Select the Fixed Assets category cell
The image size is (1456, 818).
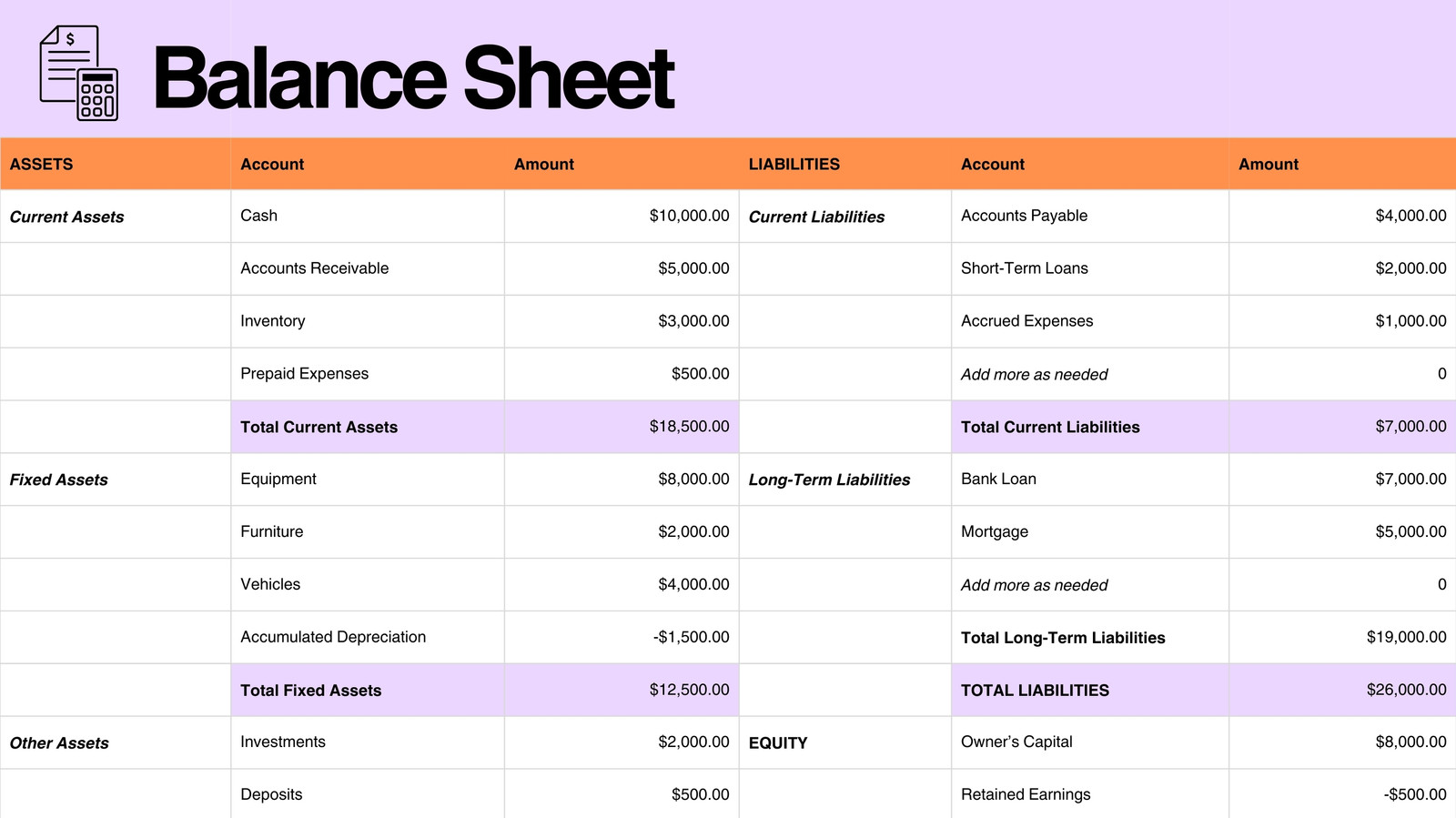click(116, 480)
